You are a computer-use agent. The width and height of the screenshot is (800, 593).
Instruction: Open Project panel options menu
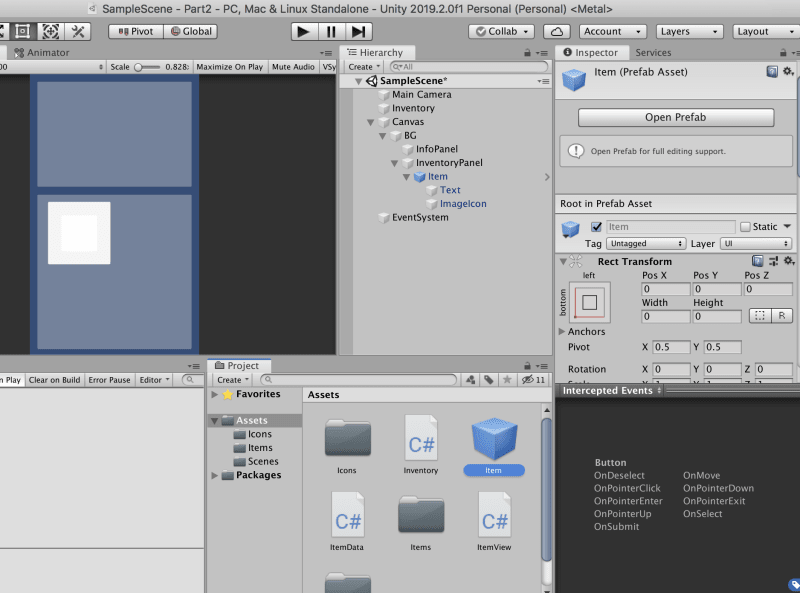(541, 366)
